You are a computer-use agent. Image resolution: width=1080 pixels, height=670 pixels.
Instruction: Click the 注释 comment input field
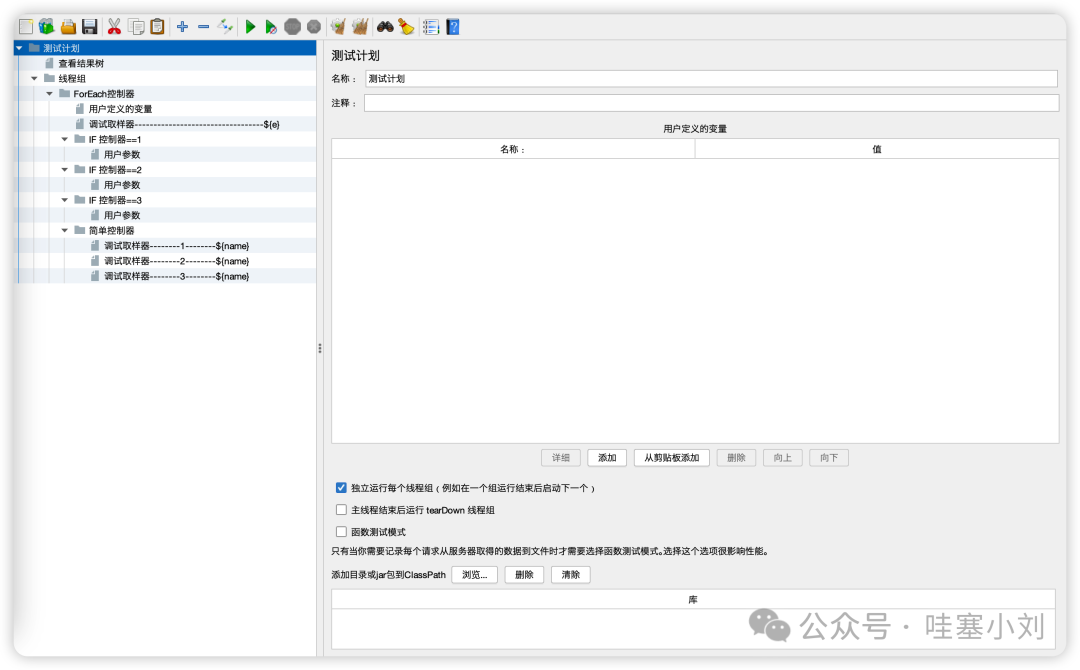point(712,103)
